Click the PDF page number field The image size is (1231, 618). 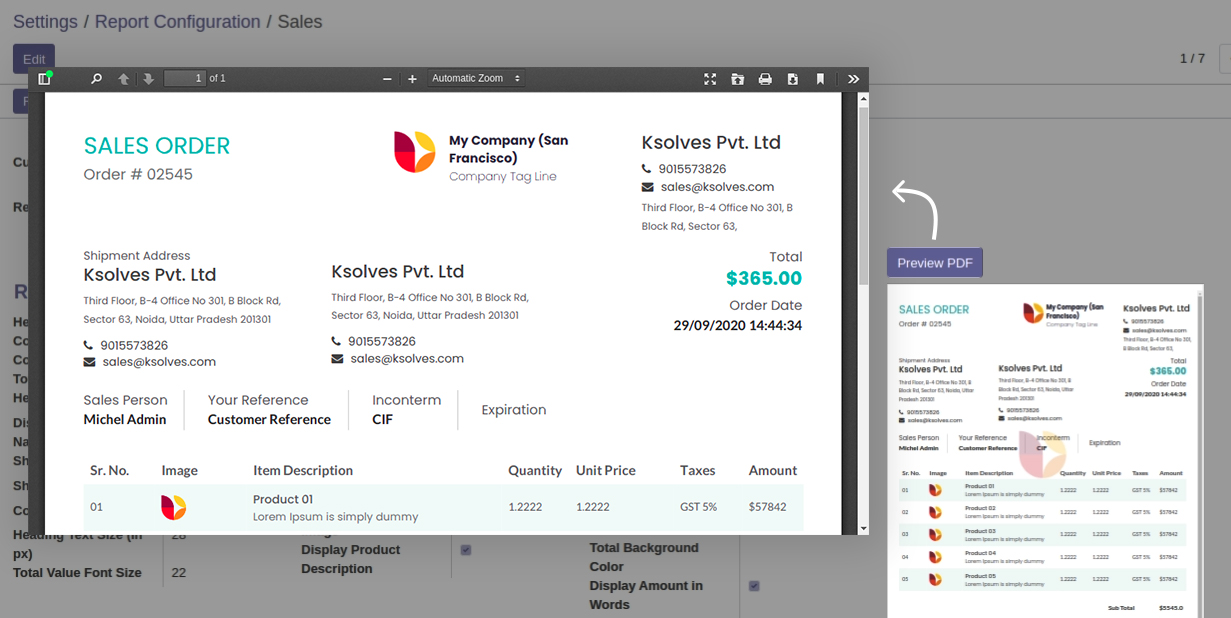point(185,78)
